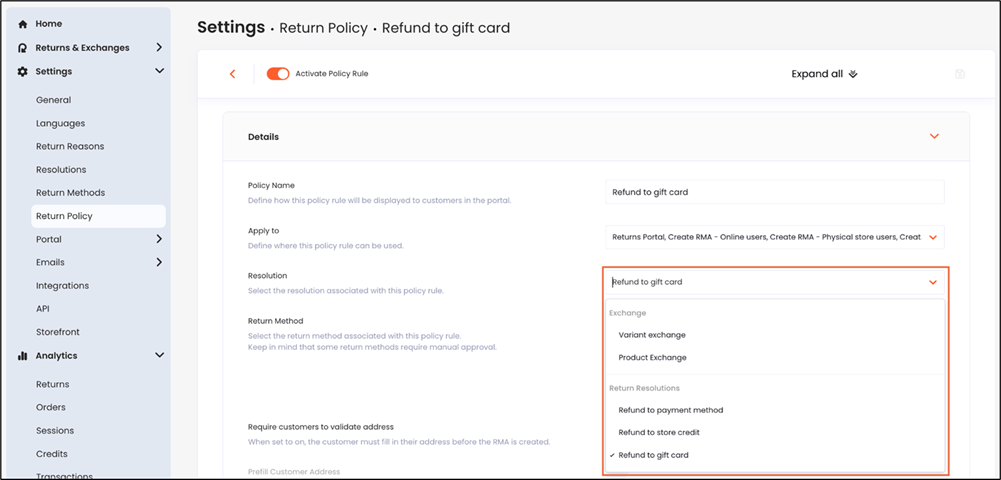Viewport: 1001px width, 480px height.
Task: Click the Policy Name input field
Action: click(x=774, y=191)
